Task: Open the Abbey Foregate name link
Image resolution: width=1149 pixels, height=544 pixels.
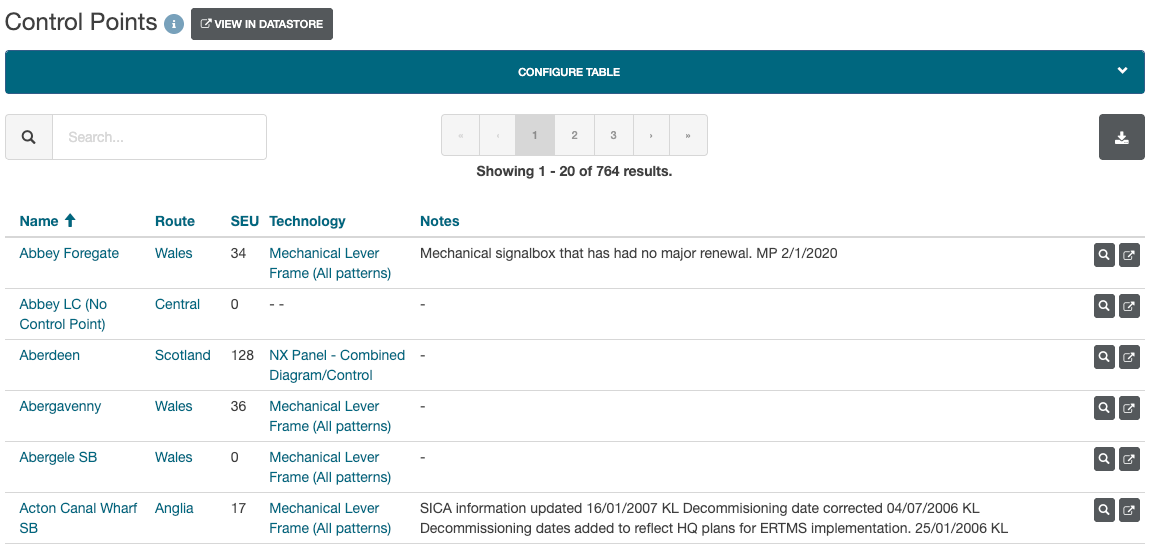Action: coord(69,253)
